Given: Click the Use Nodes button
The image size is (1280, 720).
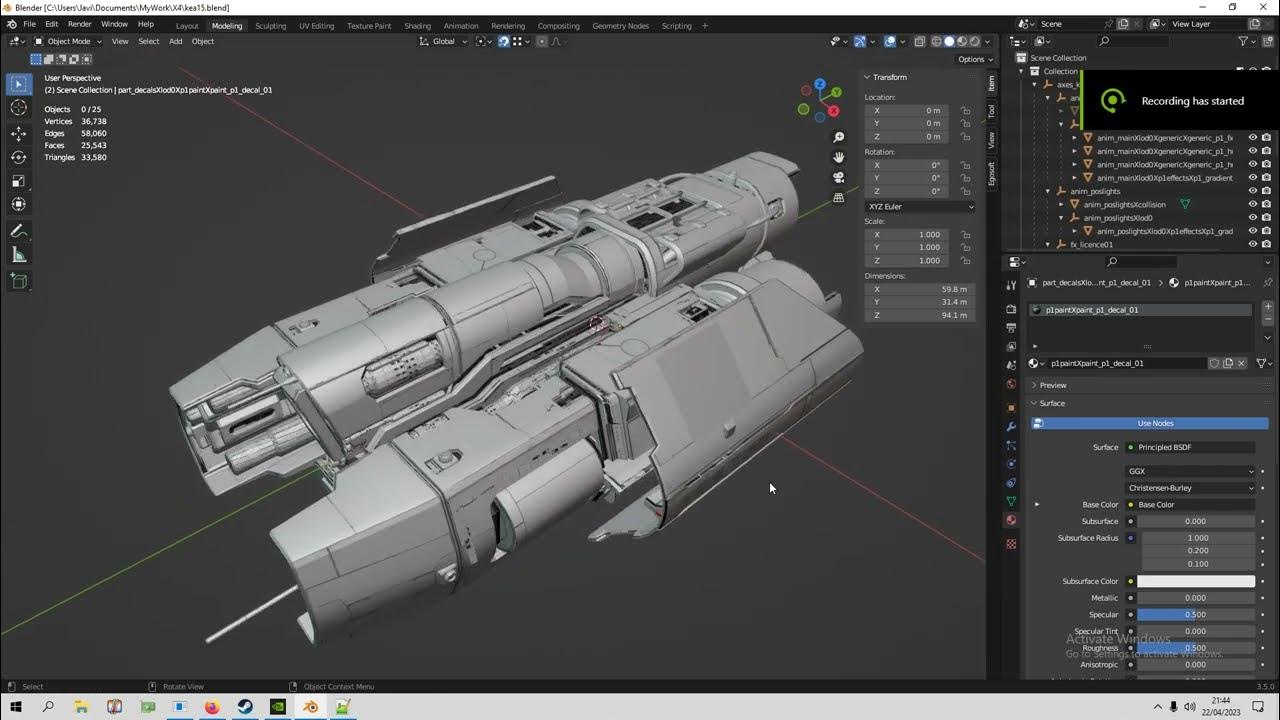Looking at the screenshot, I should 1150,423.
